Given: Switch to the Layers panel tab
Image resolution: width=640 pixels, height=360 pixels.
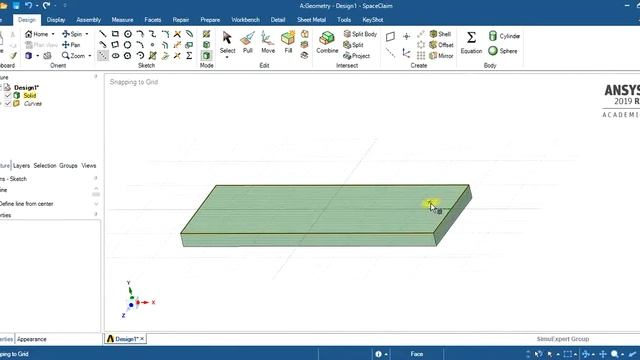Looking at the screenshot, I should click(x=21, y=166).
